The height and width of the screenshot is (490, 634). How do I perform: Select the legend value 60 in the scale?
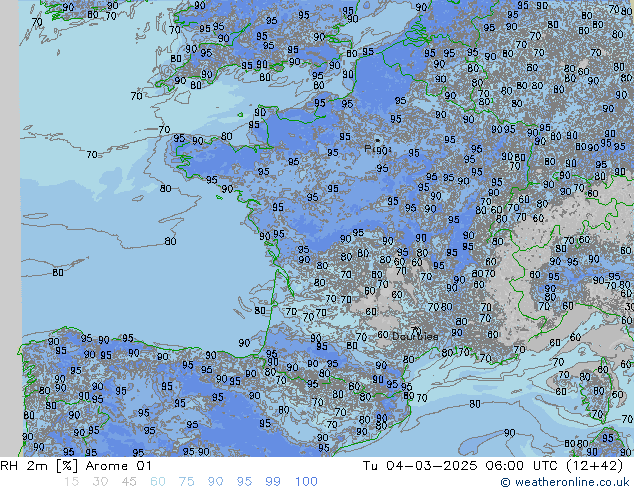click(x=158, y=482)
